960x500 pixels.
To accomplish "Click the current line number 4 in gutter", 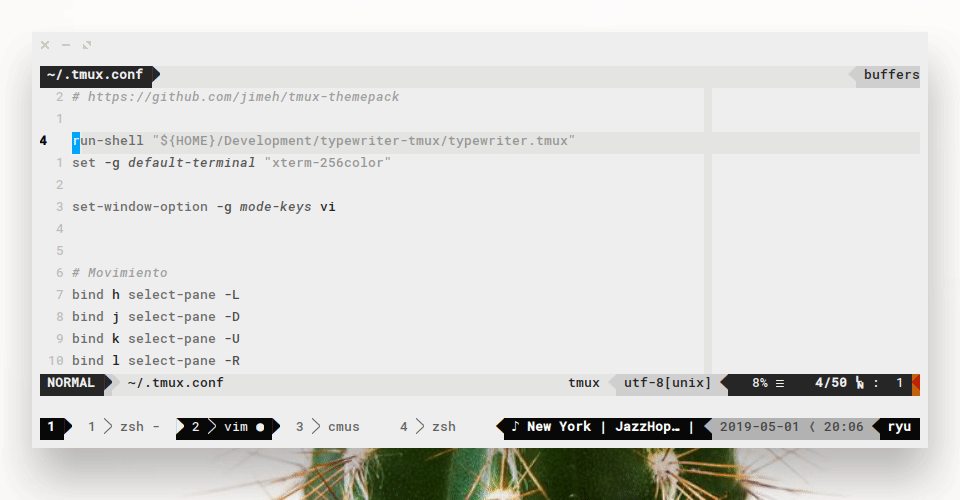I will 43,141.
